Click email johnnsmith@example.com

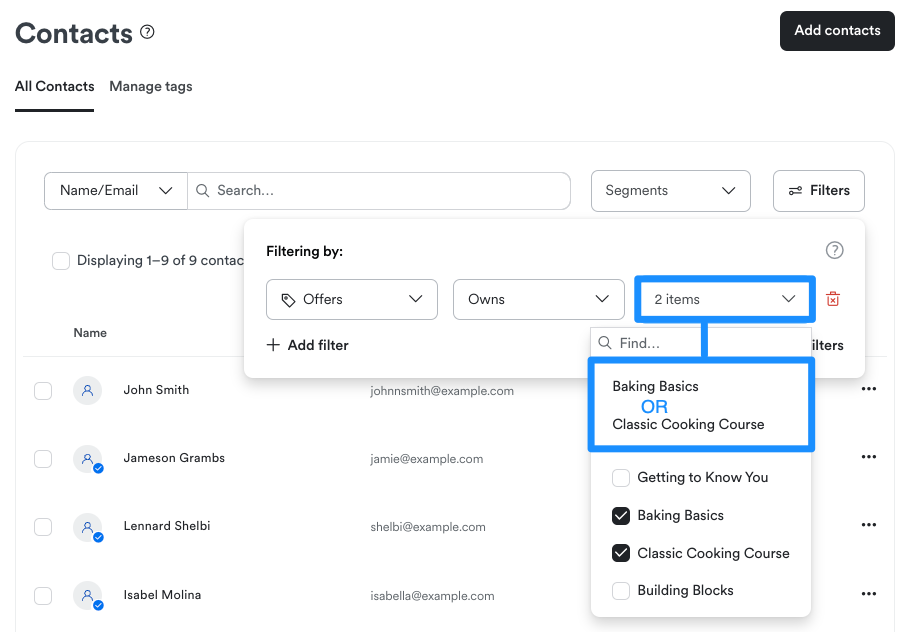pyautogui.click(x=442, y=391)
